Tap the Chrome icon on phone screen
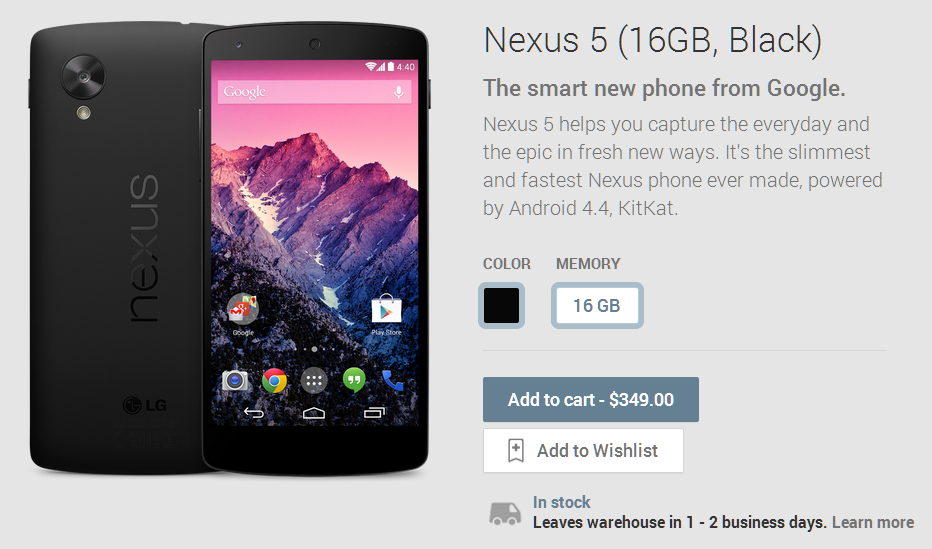Image resolution: width=932 pixels, height=549 pixels. 274,380
